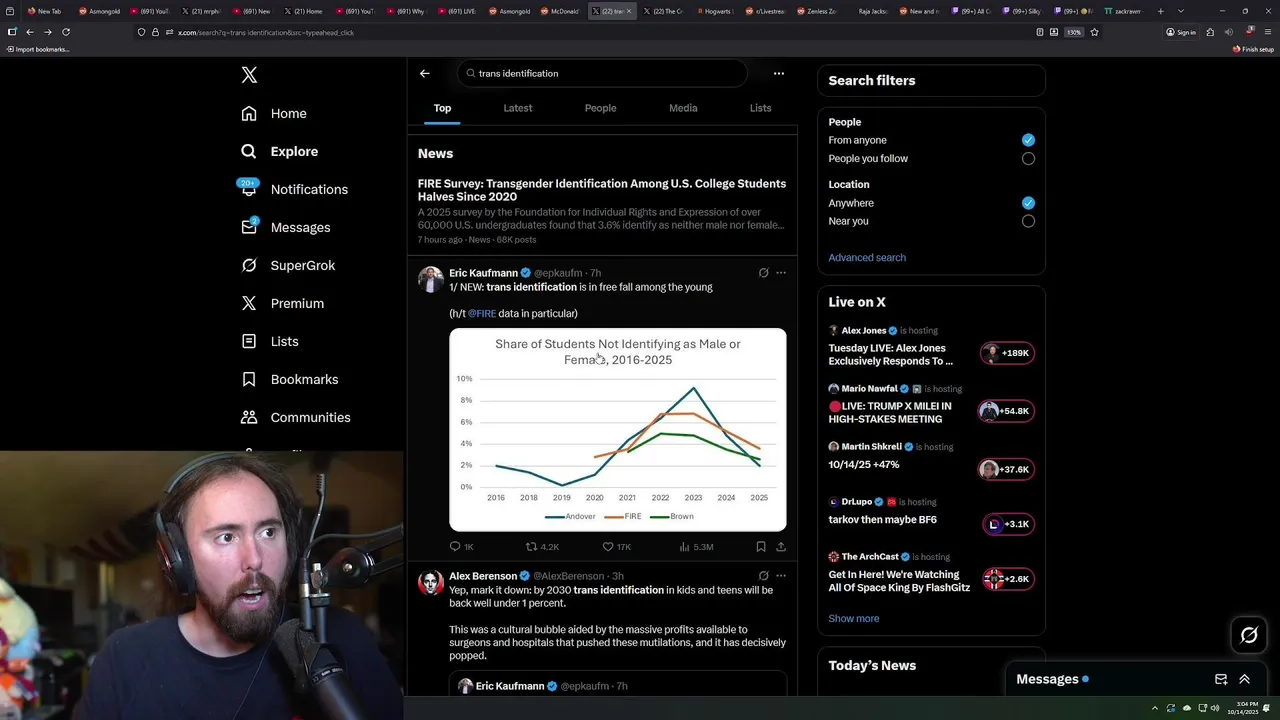Screen dimensions: 1280x720
Task: Open the @FIRE mention link
Action: point(482,314)
